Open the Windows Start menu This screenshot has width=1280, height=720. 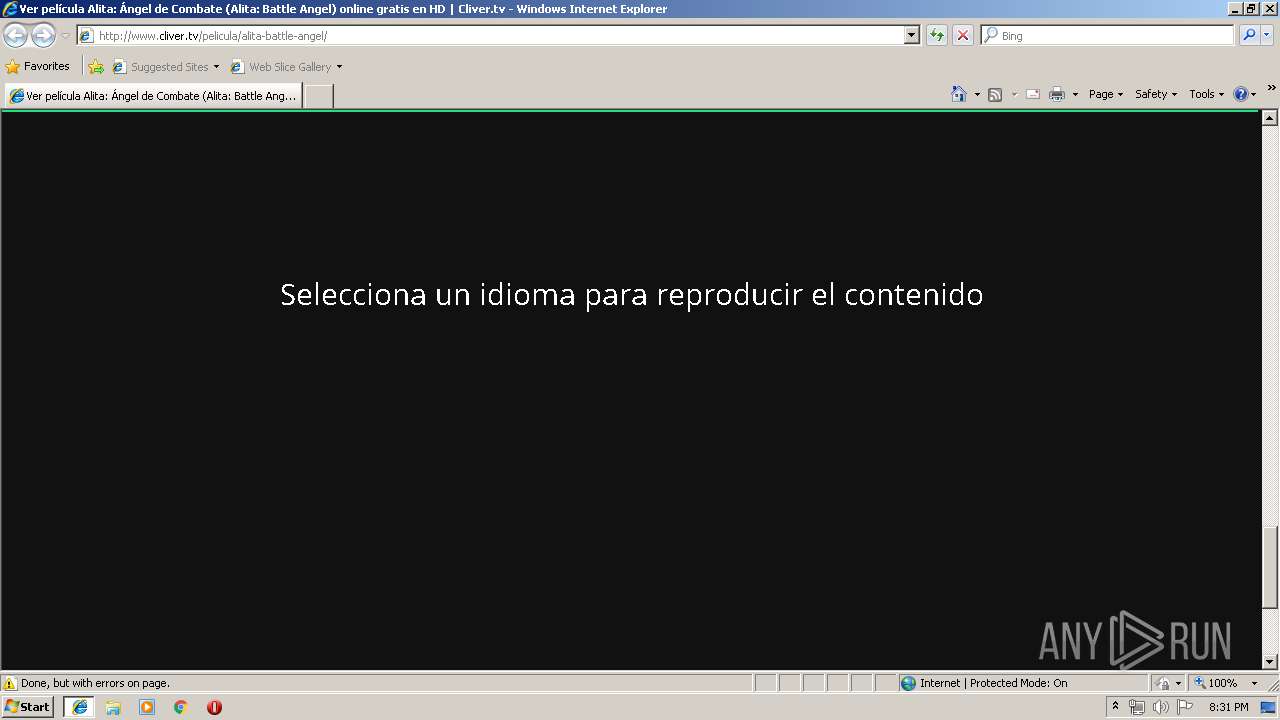tap(28, 707)
